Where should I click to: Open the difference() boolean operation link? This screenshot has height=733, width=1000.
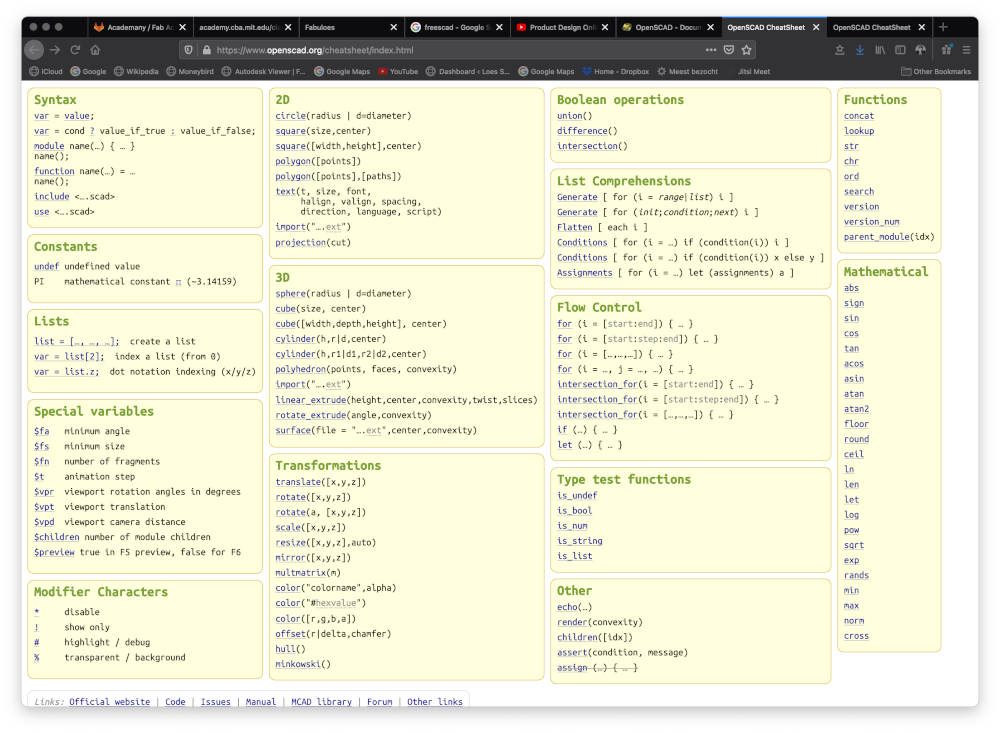tap(582, 131)
